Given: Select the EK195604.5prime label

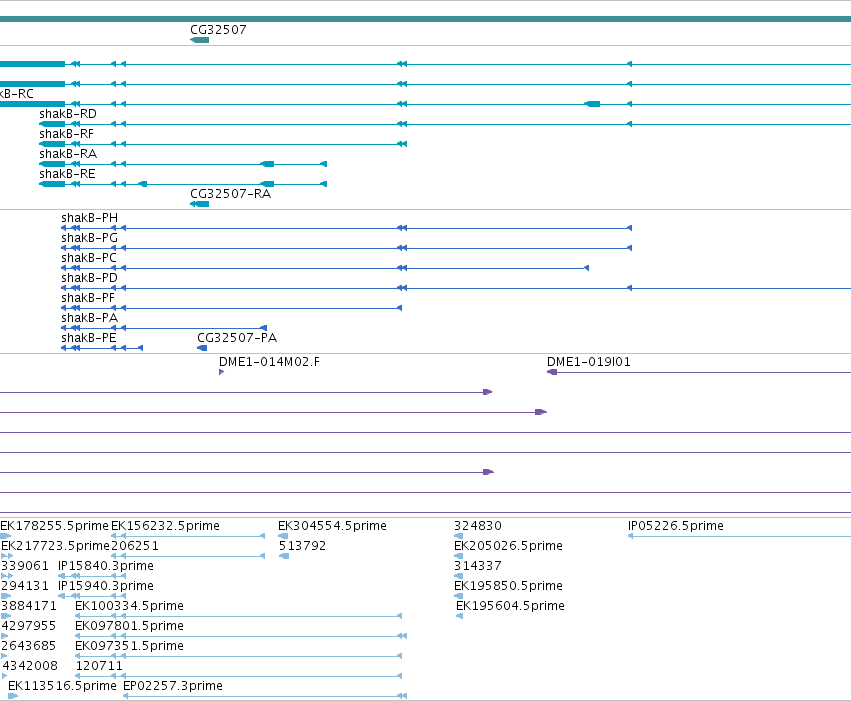Looking at the screenshot, I should pyautogui.click(x=510, y=606).
